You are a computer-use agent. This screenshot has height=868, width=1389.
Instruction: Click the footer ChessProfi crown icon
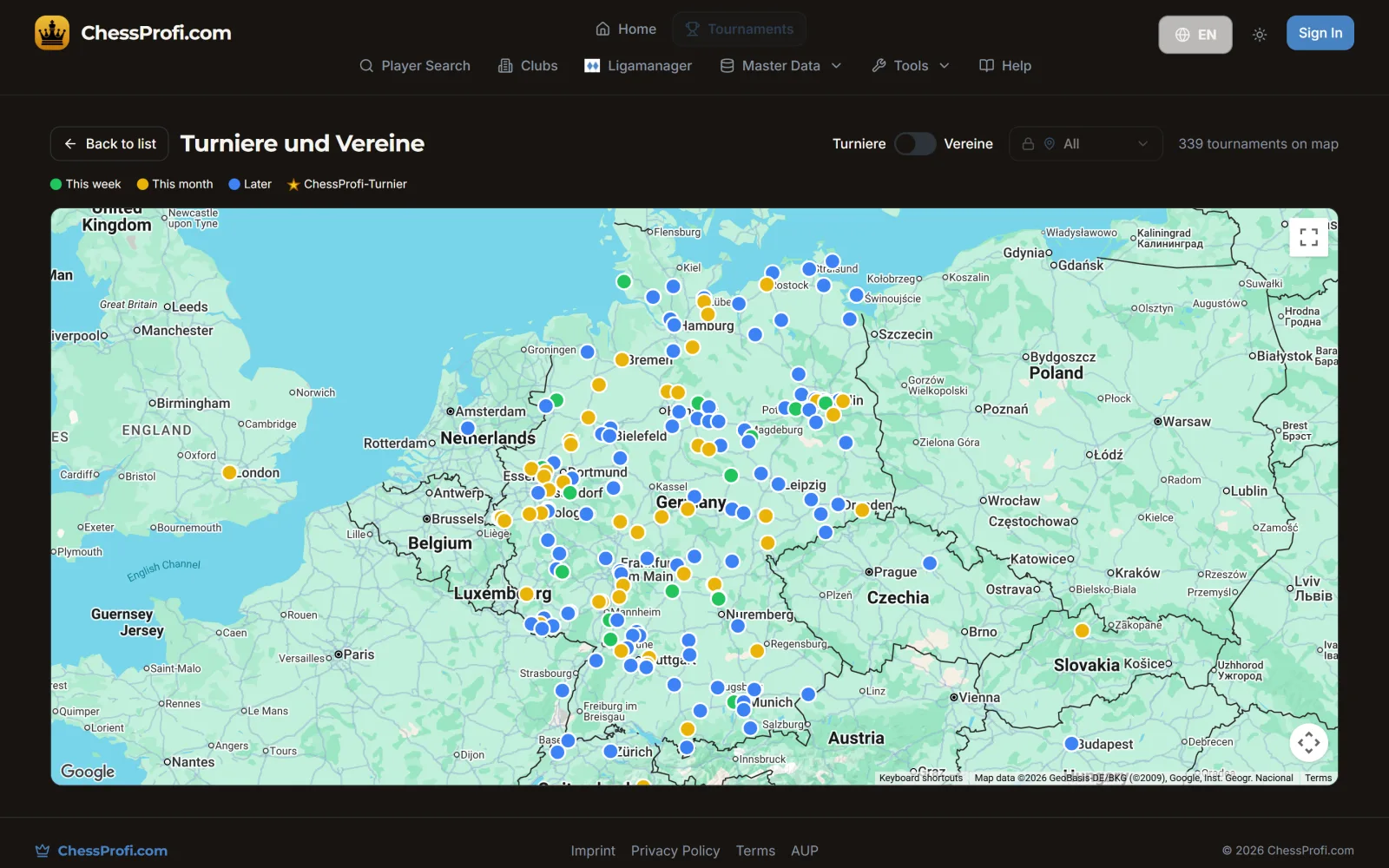(x=42, y=851)
